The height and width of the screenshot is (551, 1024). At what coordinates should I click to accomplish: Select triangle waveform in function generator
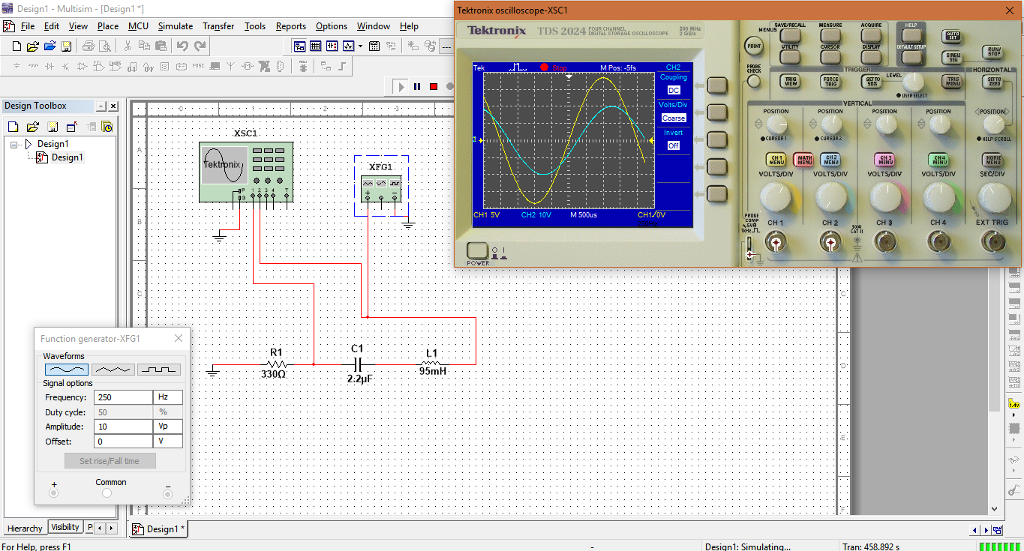tap(112, 370)
